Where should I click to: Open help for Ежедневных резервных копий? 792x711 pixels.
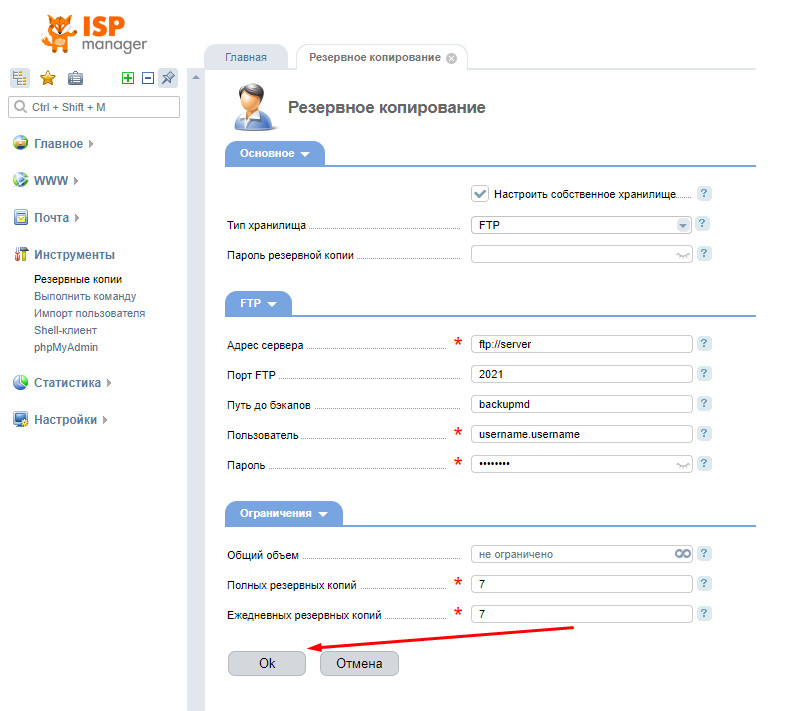click(704, 614)
